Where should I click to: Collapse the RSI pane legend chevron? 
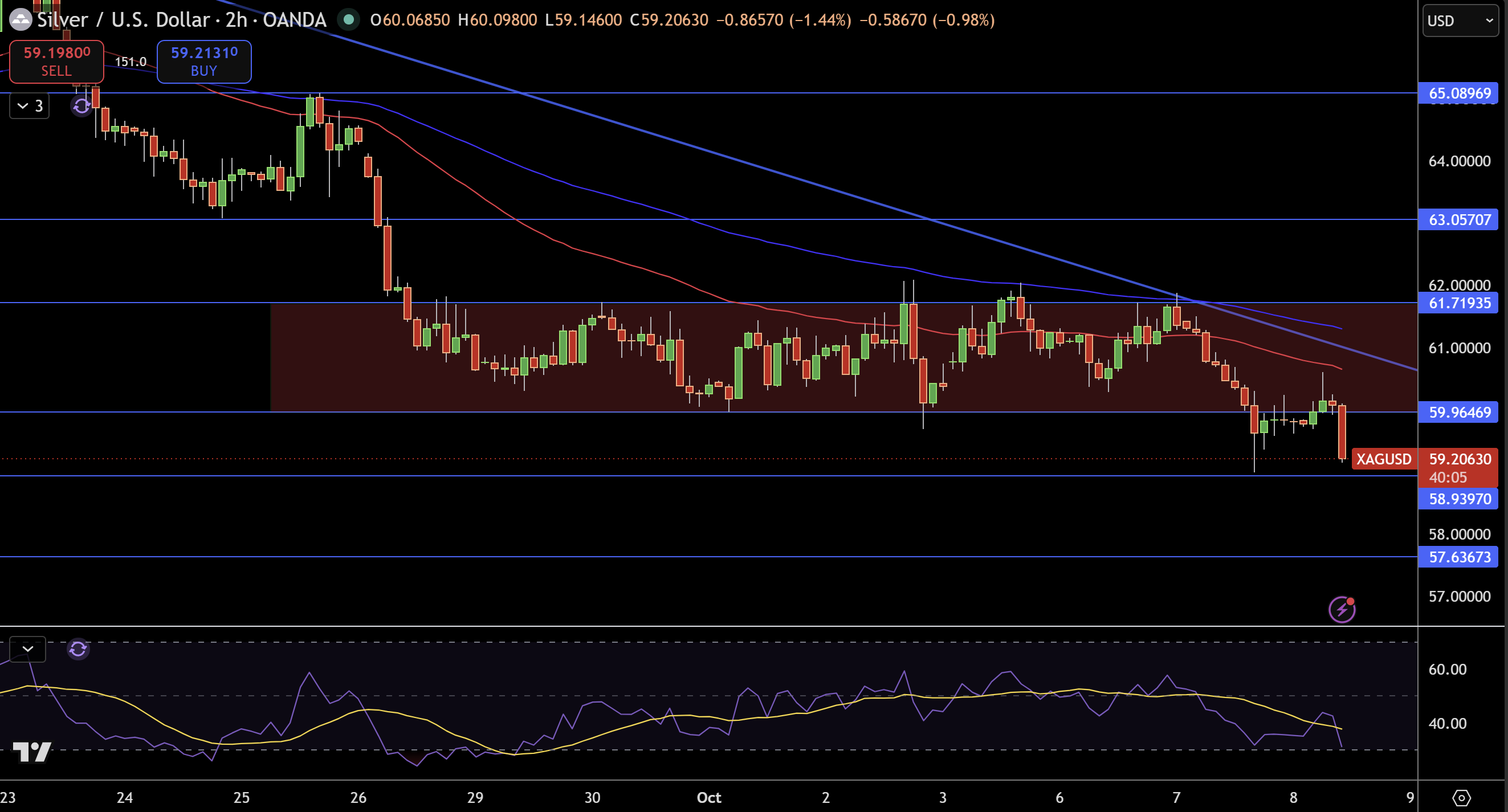click(27, 648)
